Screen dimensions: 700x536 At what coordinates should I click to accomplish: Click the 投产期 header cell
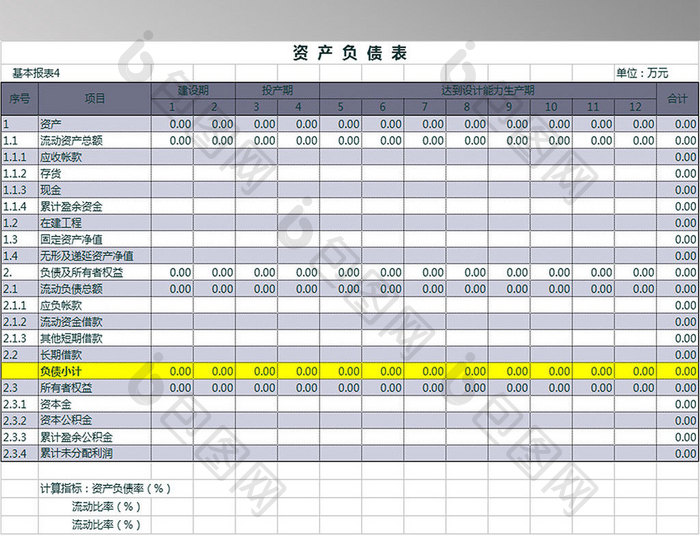(x=277, y=90)
